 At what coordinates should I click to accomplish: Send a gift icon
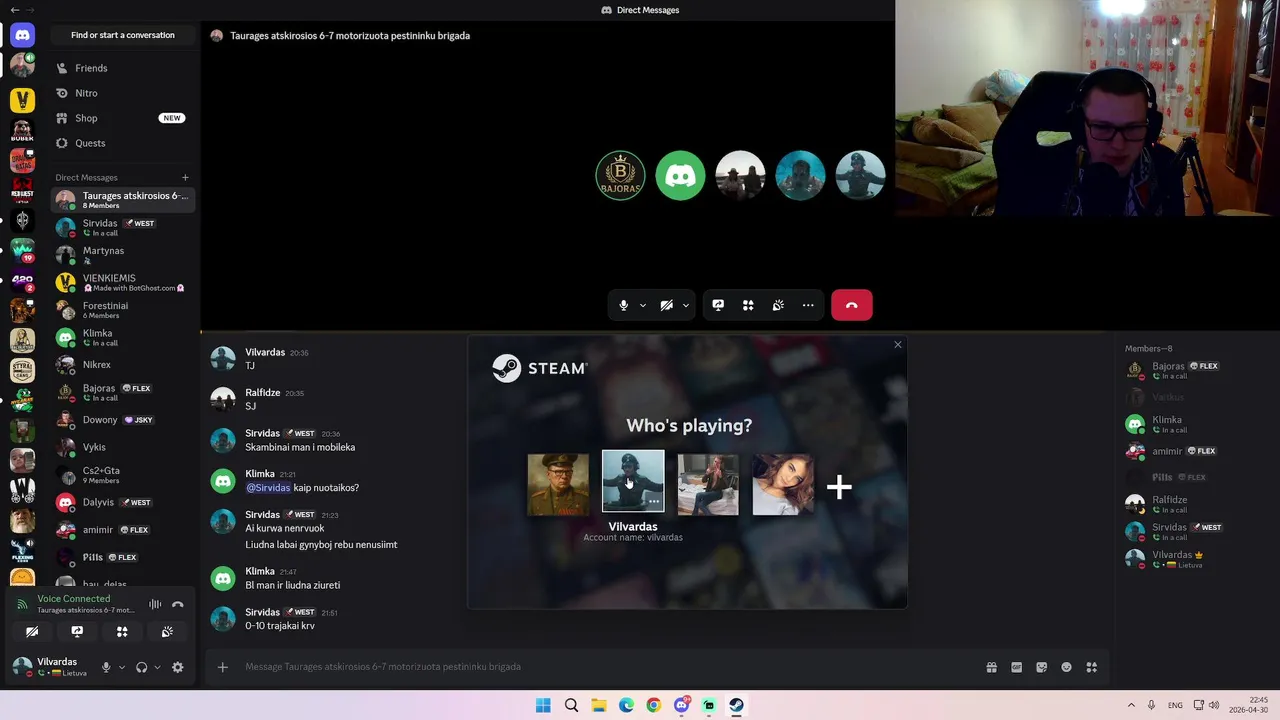[991, 667]
